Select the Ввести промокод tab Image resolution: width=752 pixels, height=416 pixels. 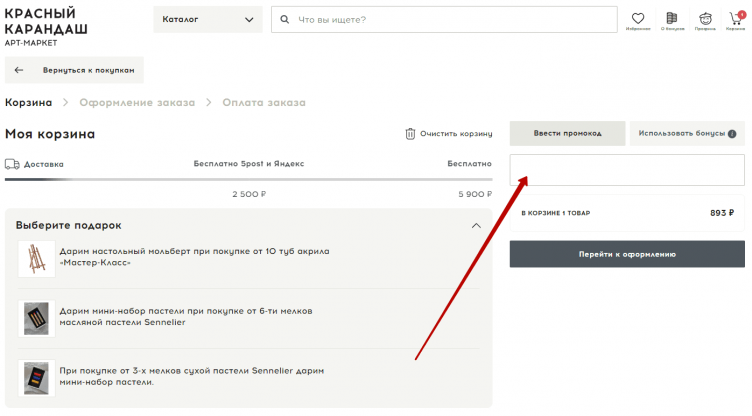(567, 134)
